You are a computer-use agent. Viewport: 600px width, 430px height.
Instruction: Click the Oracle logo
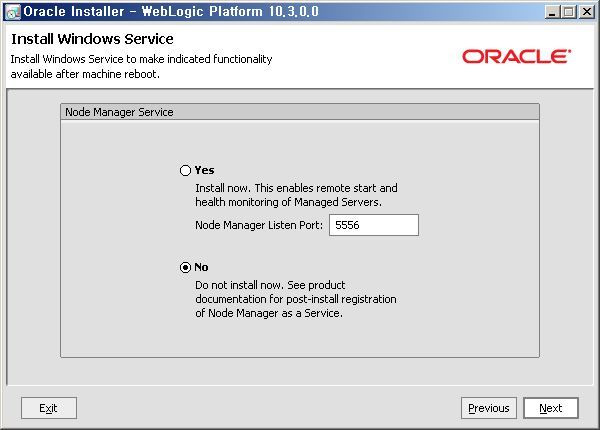(x=517, y=56)
